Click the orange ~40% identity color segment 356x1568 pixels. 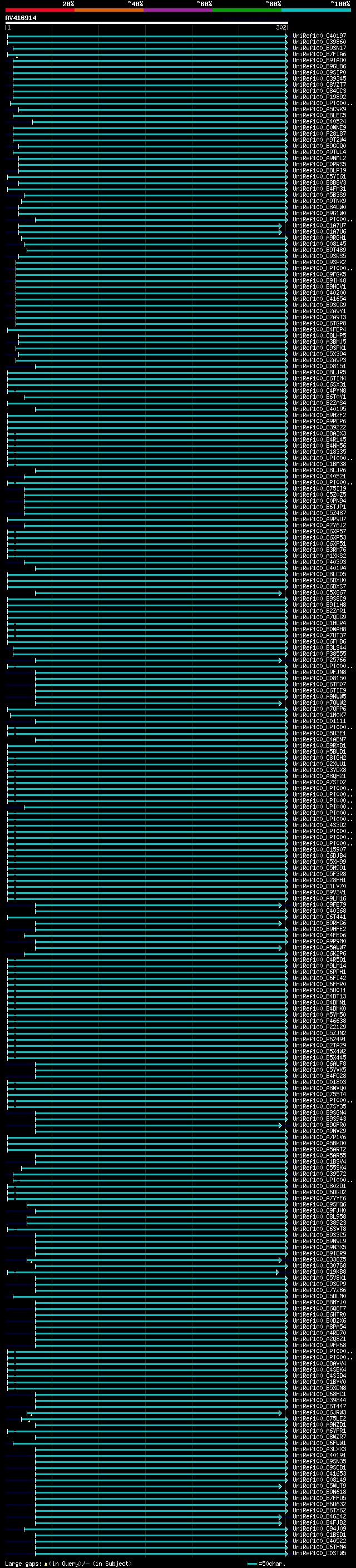point(109,11)
